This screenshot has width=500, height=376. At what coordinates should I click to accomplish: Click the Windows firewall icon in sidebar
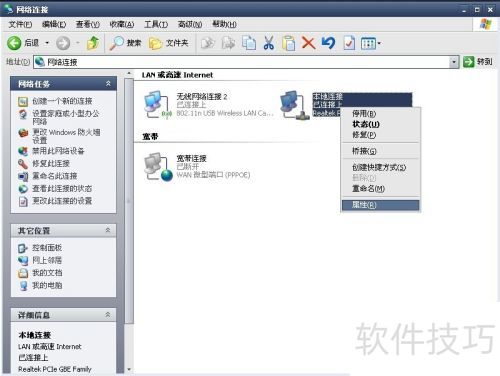[x=23, y=133]
